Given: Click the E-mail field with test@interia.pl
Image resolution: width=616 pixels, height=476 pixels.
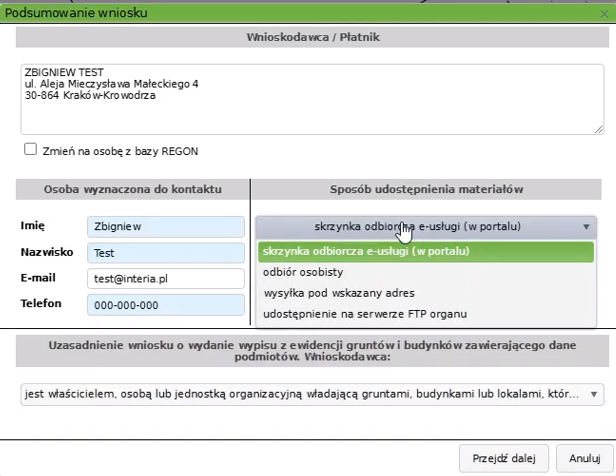Looking at the screenshot, I should coord(165,279).
